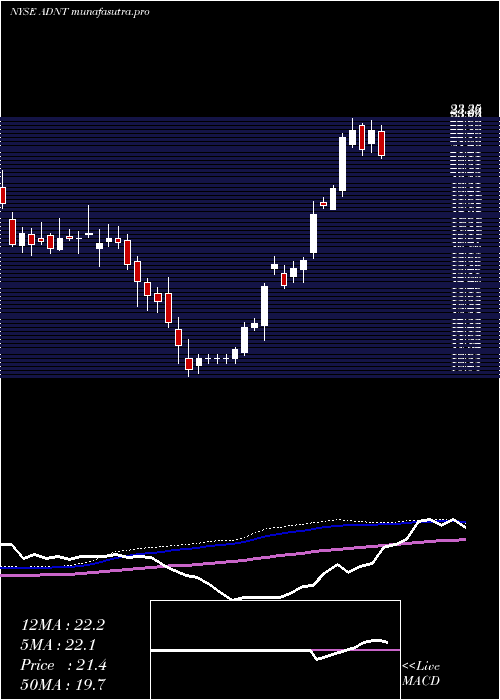Click the tall white candle at the chart peak
The height and width of the screenshot is (700, 500).
pos(342,164)
